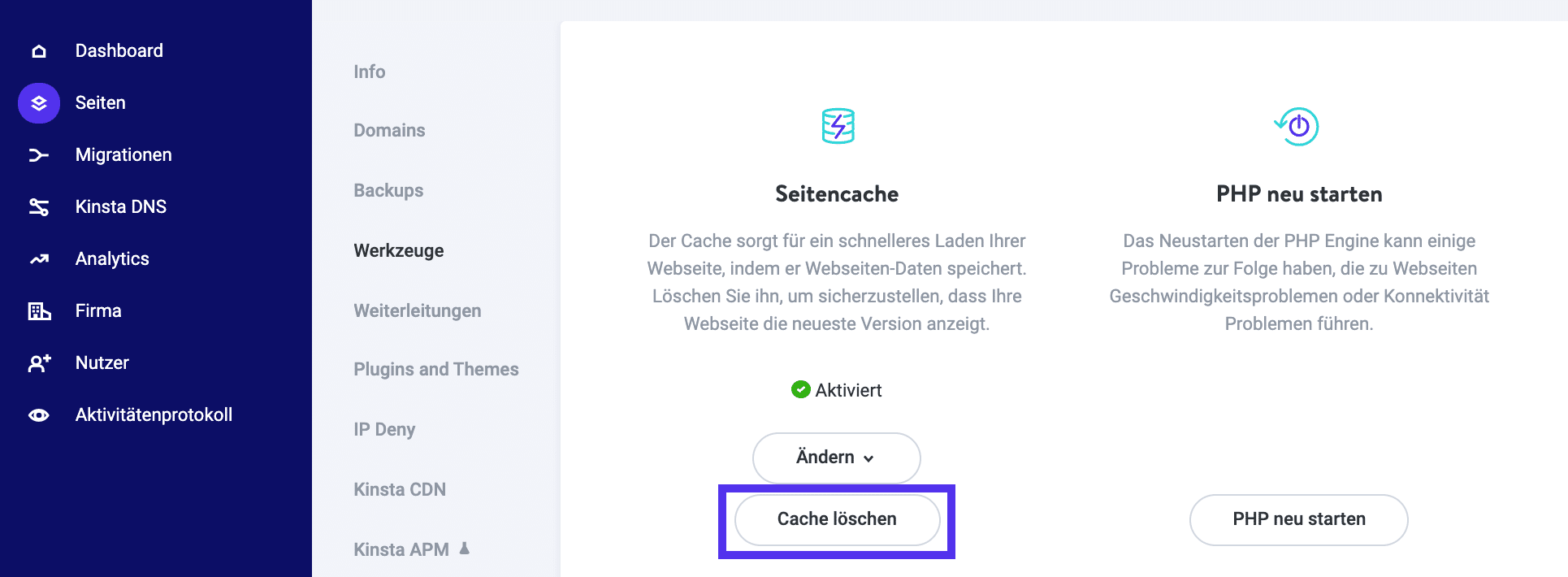The height and width of the screenshot is (577, 1568).
Task: Open the Dashboard via its home icon
Action: pyautogui.click(x=37, y=50)
